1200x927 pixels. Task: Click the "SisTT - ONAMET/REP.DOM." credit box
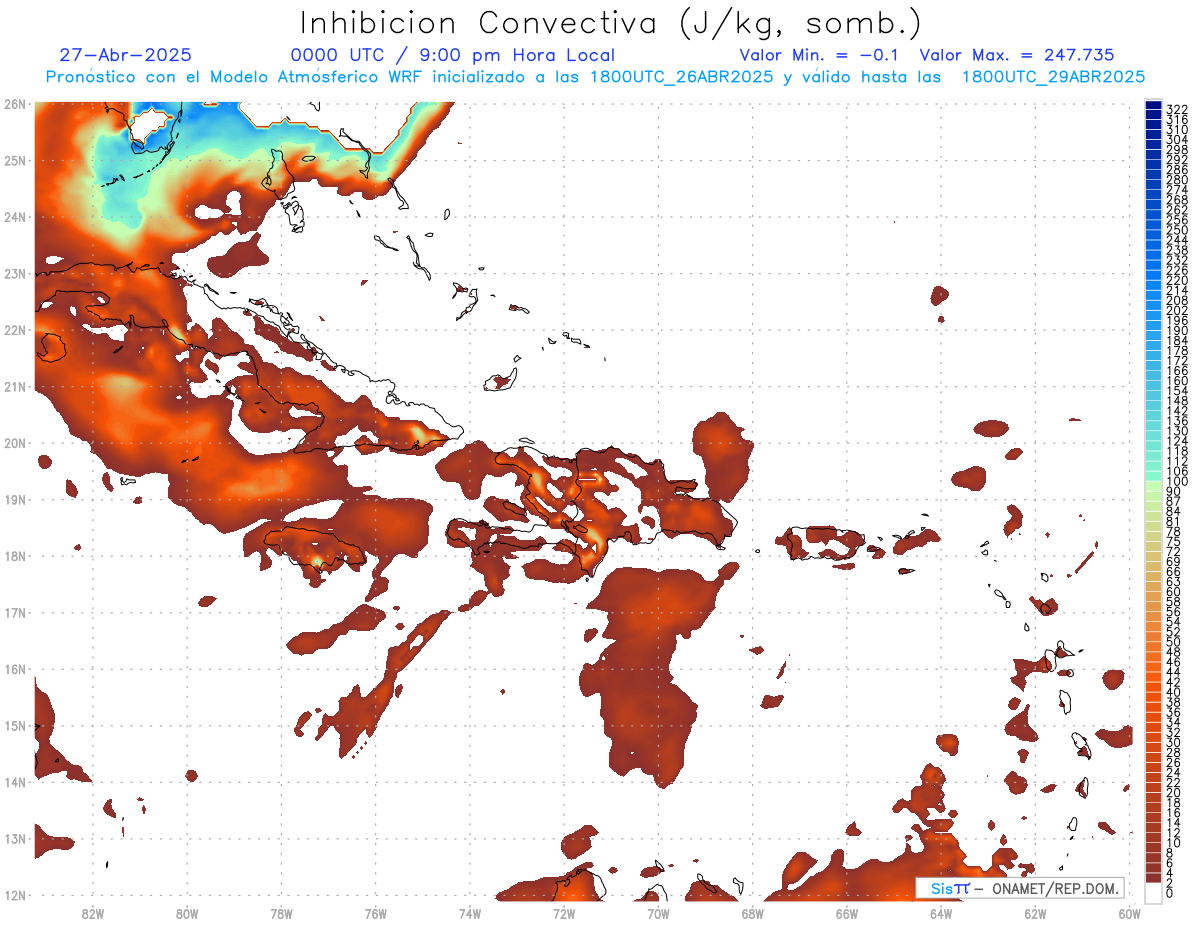click(1020, 888)
